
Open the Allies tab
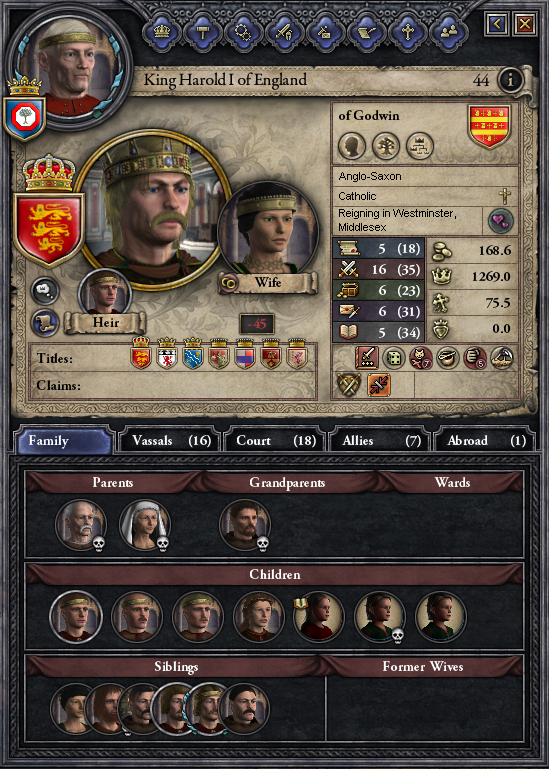pos(380,440)
